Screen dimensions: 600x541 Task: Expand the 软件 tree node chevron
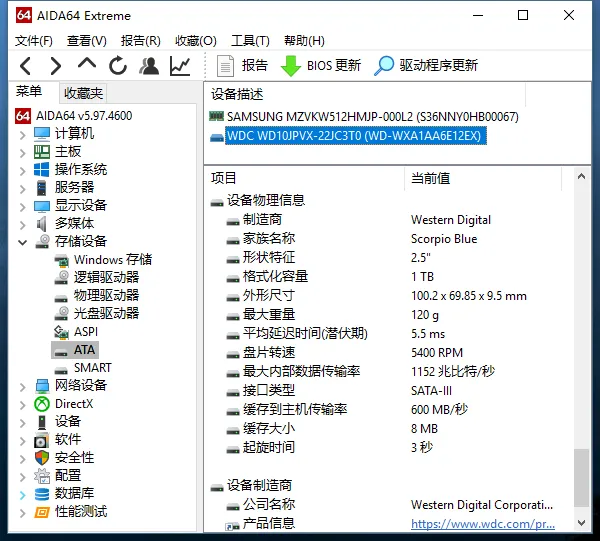[x=23, y=441]
